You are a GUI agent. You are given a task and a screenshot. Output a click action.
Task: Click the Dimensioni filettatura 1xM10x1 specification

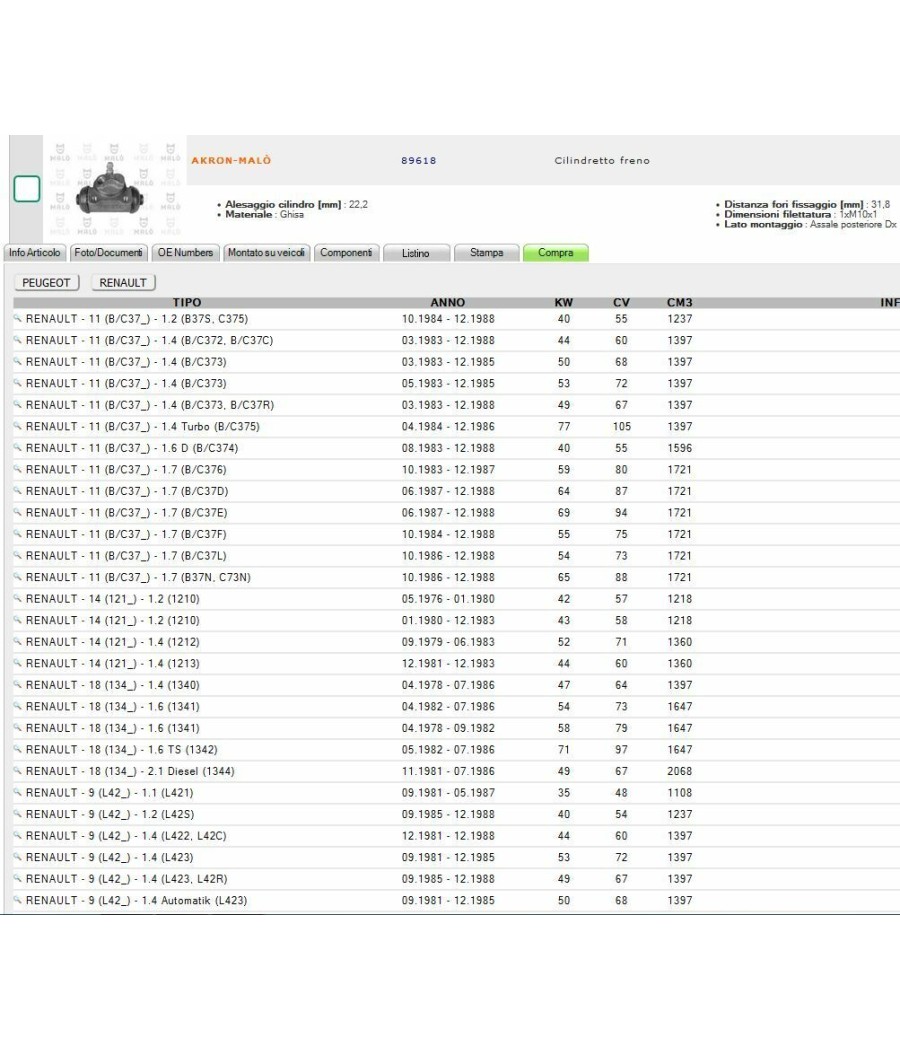[x=800, y=214]
